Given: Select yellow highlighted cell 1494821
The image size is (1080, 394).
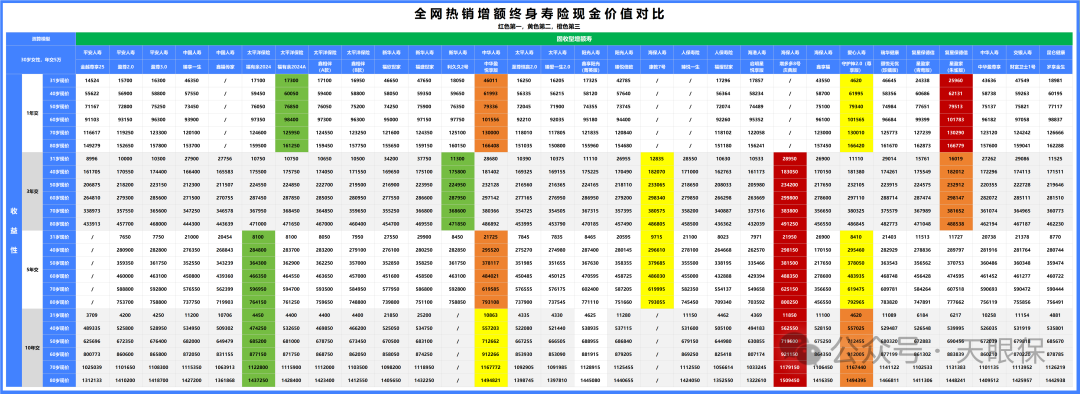Looking at the screenshot, I should [x=491, y=379].
